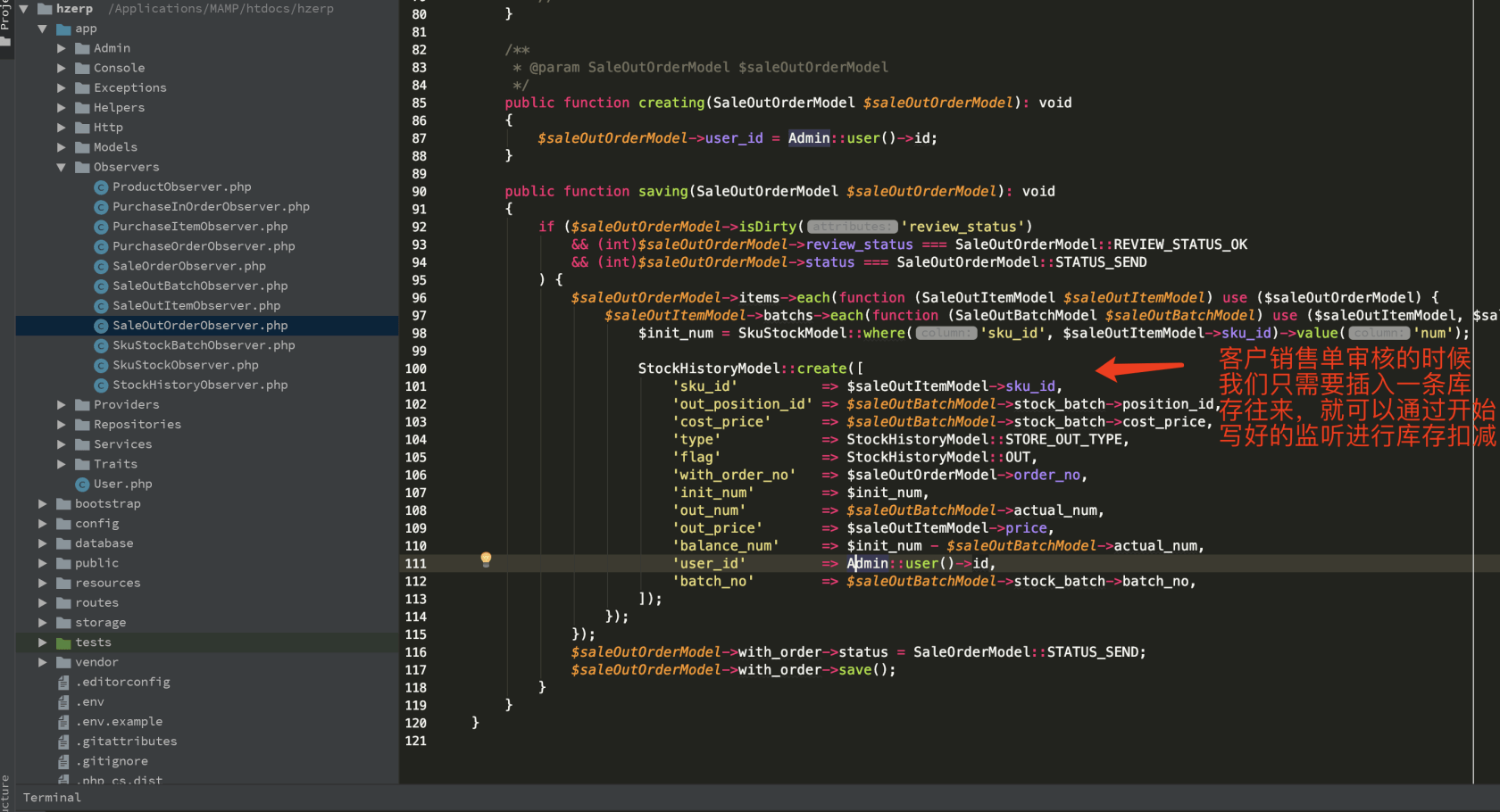The width and height of the screenshot is (1500, 812).
Task: Expand the bootstrap folder arrow
Action: coord(42,504)
